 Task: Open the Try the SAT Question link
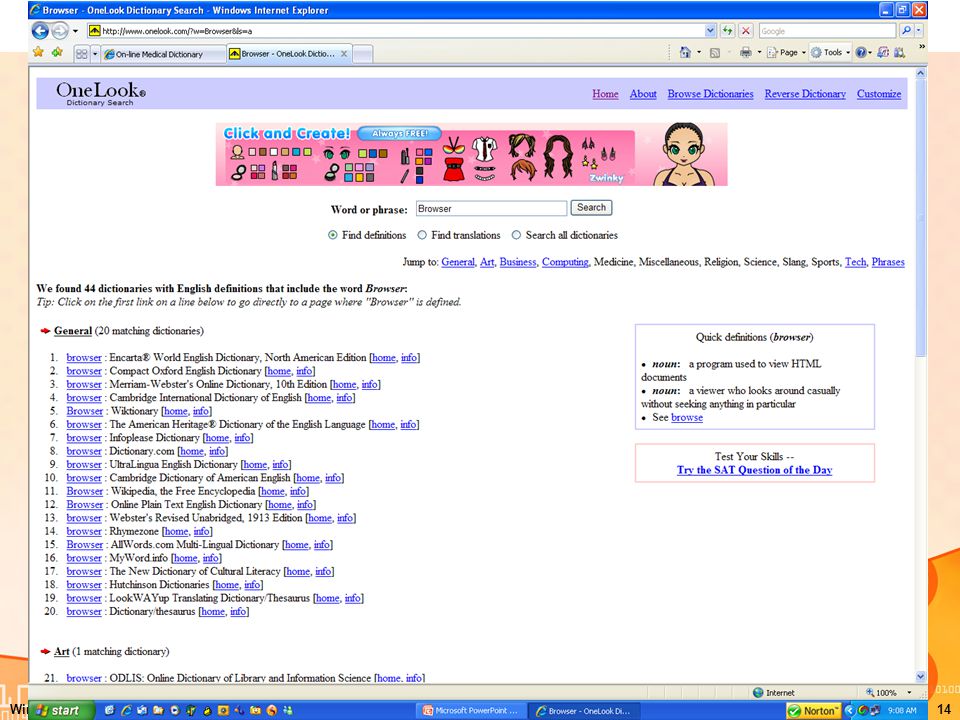[x=754, y=470]
